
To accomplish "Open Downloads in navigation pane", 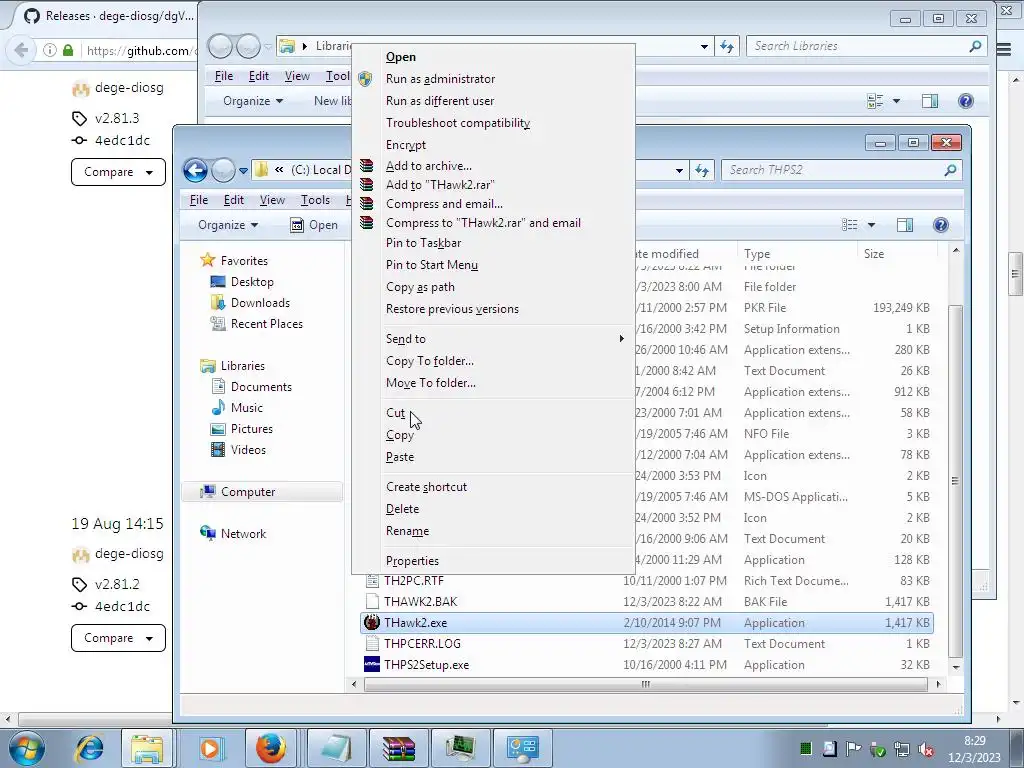I will (x=260, y=303).
